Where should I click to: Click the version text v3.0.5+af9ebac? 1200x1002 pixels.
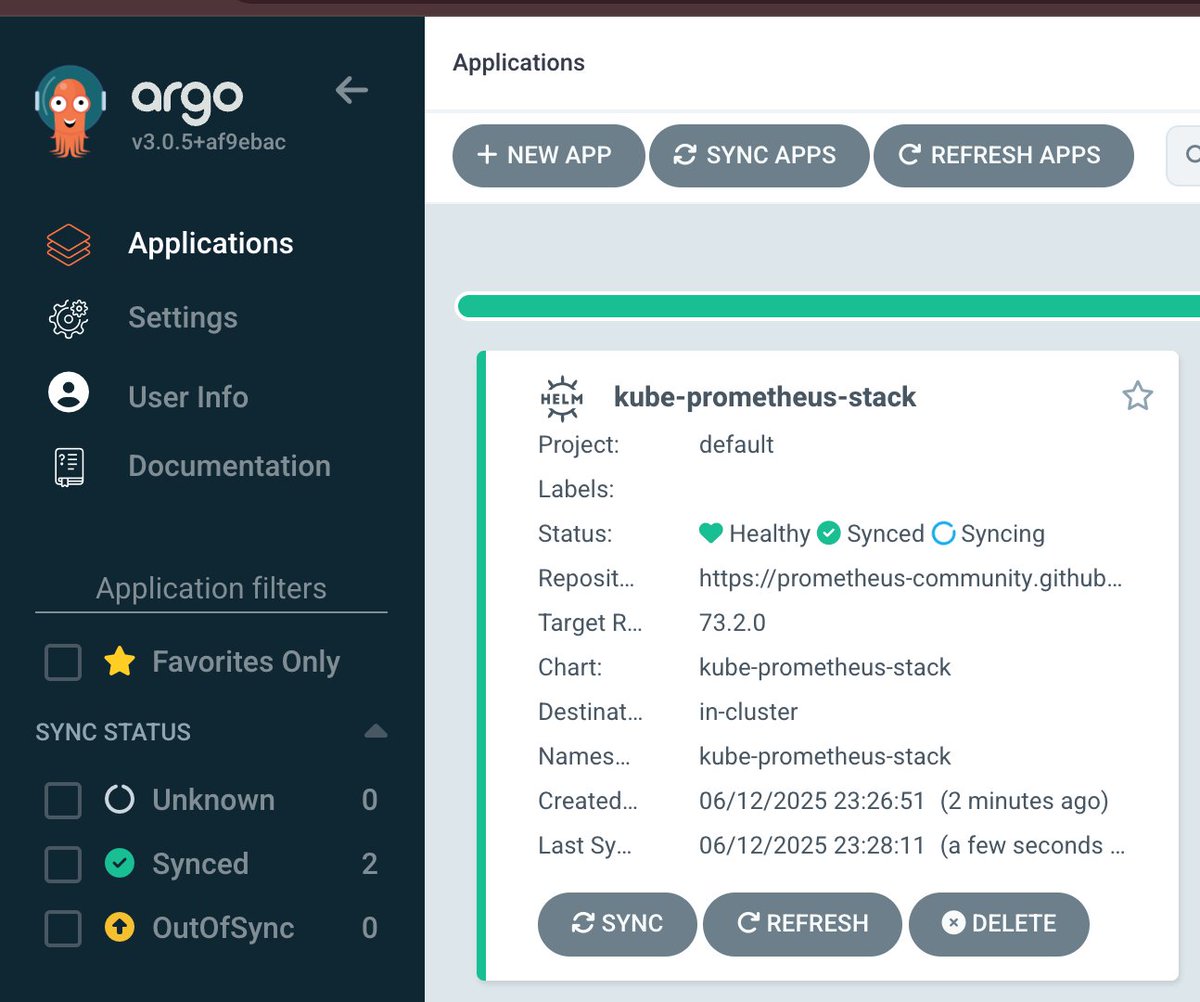click(209, 142)
